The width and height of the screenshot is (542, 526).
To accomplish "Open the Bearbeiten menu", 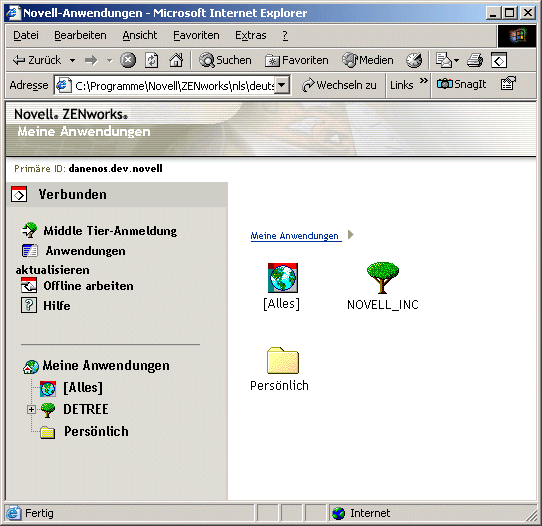I will coord(80,35).
